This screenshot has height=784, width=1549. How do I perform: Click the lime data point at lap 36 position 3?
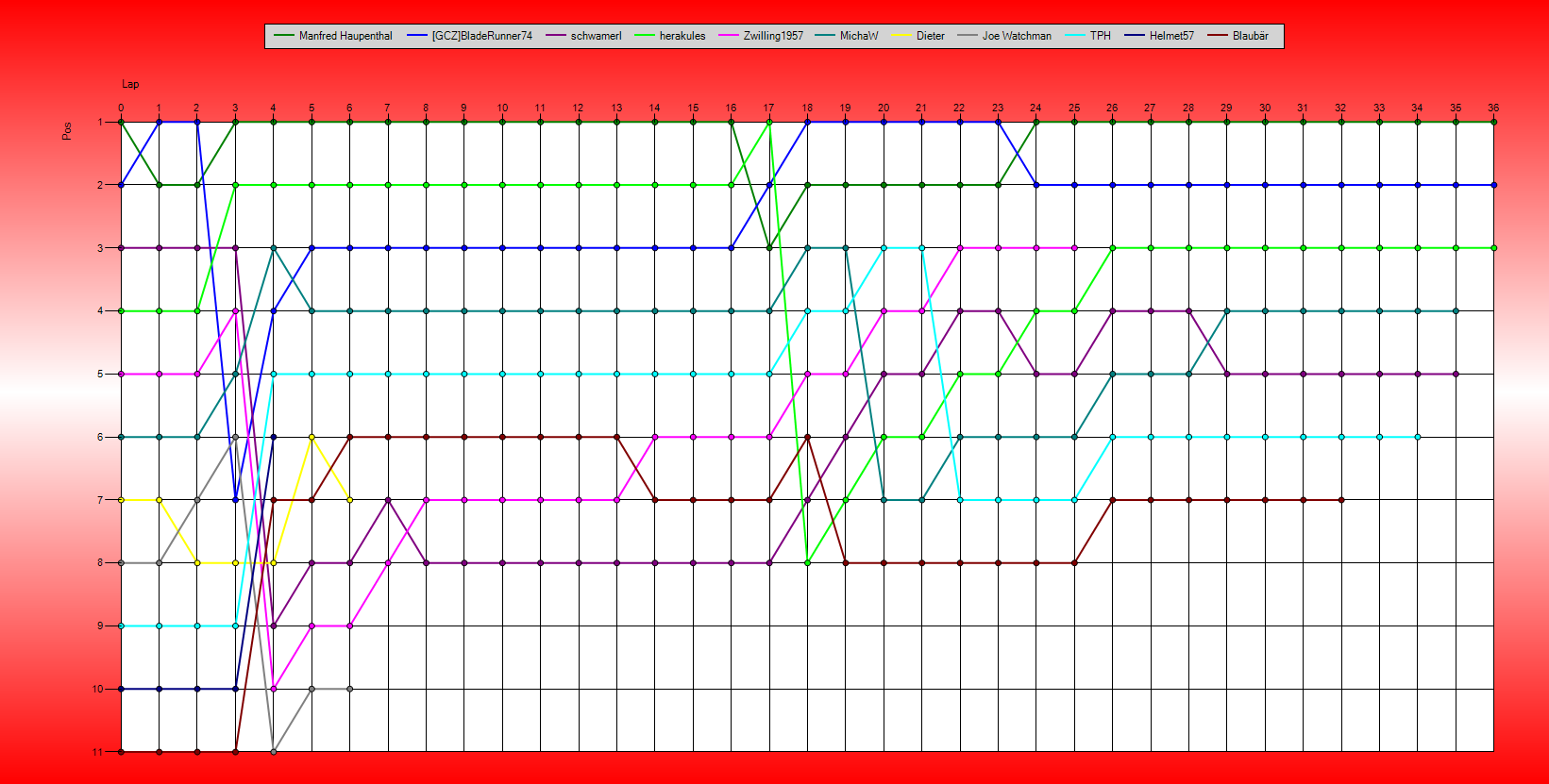pyautogui.click(x=1493, y=248)
